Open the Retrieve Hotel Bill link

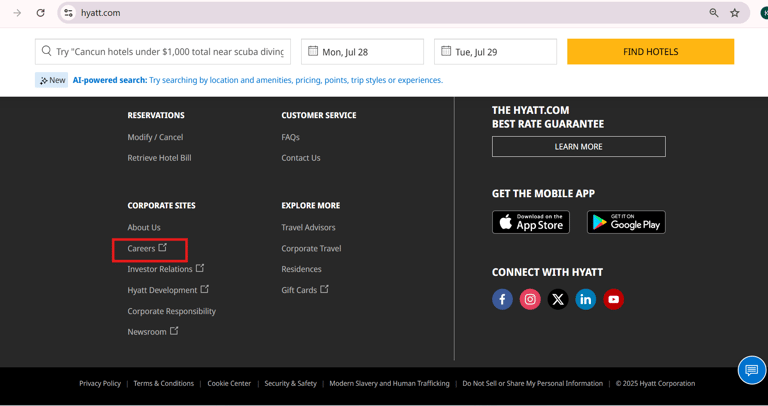point(159,158)
